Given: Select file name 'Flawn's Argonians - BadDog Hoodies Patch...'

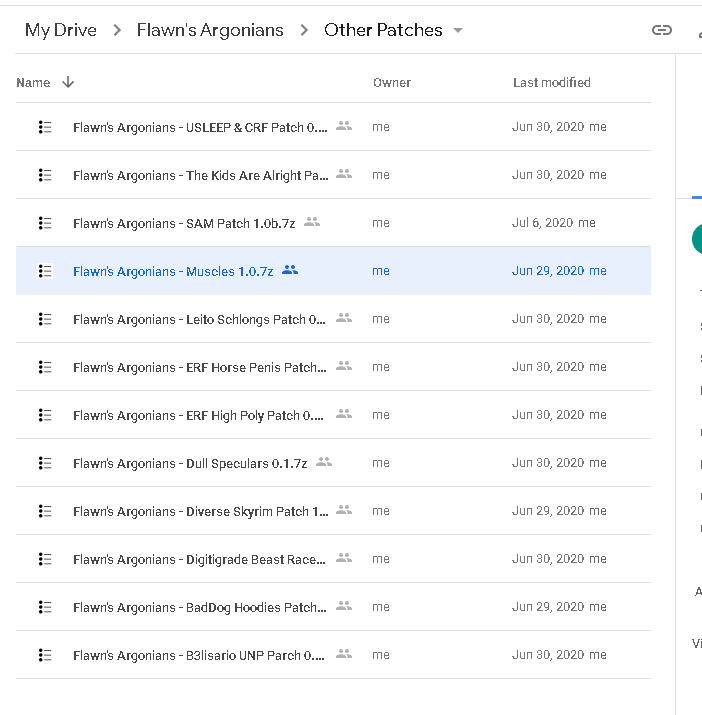Looking at the screenshot, I should [x=200, y=607].
